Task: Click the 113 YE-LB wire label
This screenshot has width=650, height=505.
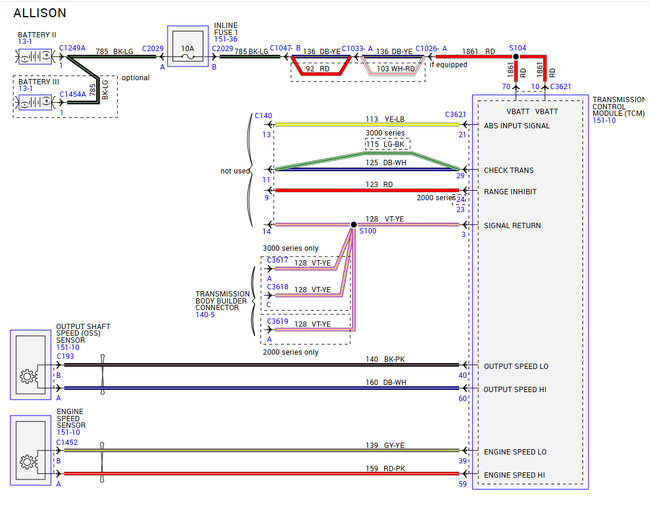Action: coord(385,119)
